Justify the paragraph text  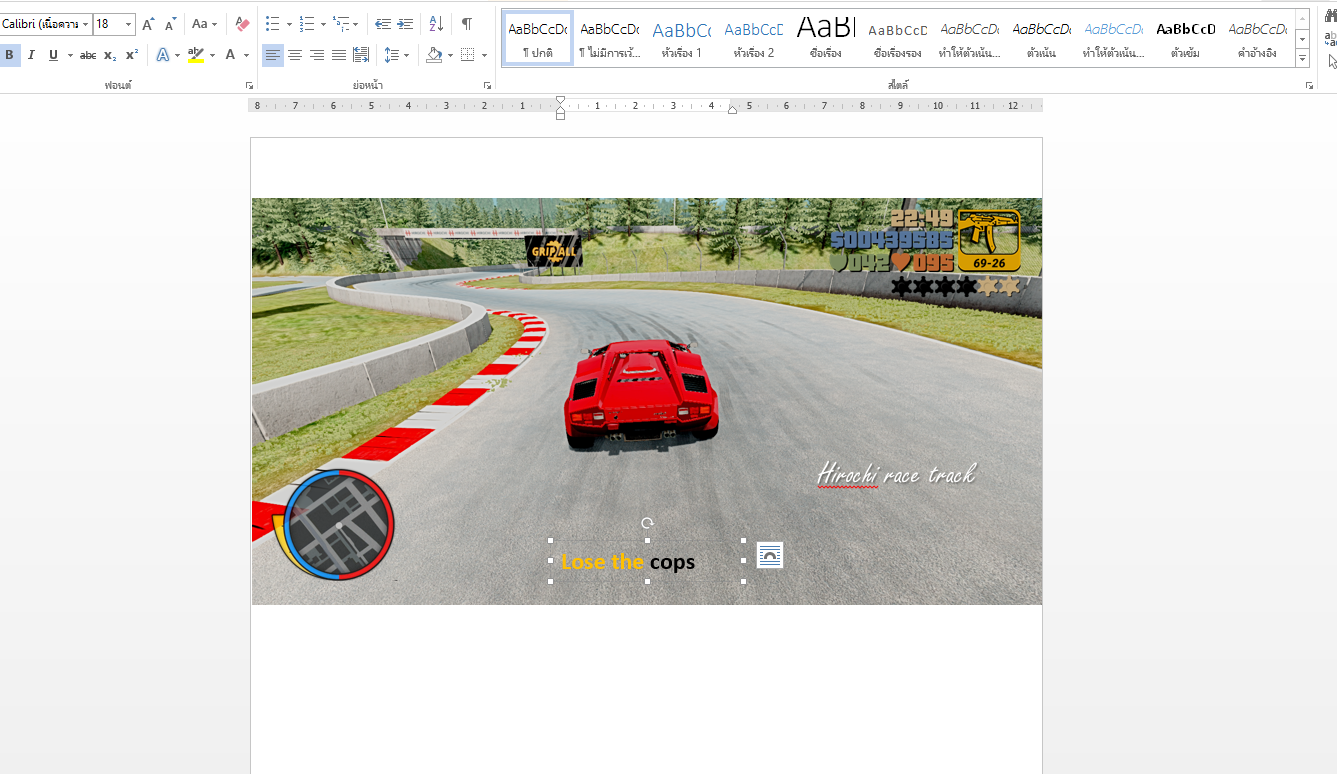click(x=339, y=55)
